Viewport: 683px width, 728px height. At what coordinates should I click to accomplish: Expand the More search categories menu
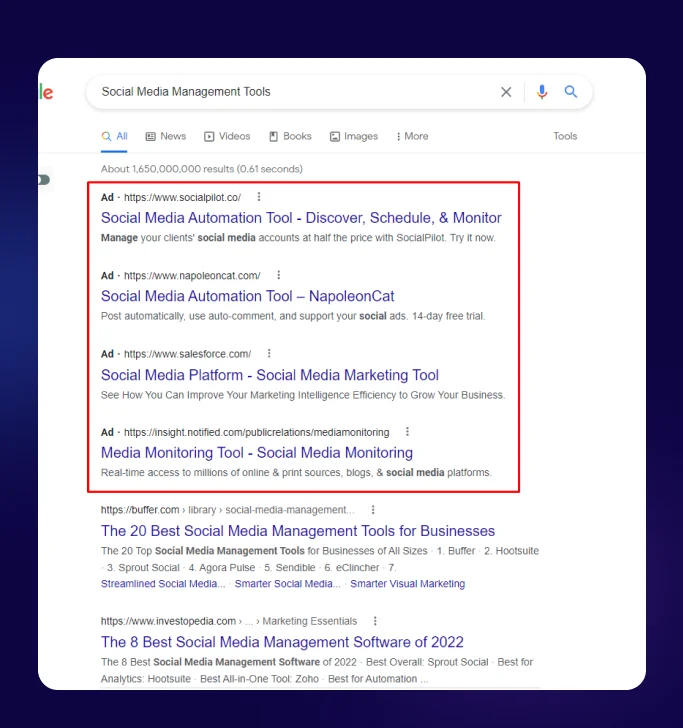tap(412, 136)
